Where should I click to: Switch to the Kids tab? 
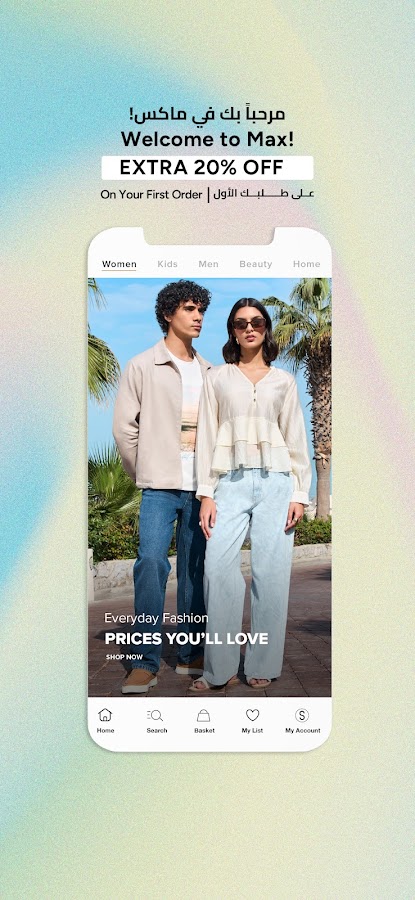tap(168, 264)
